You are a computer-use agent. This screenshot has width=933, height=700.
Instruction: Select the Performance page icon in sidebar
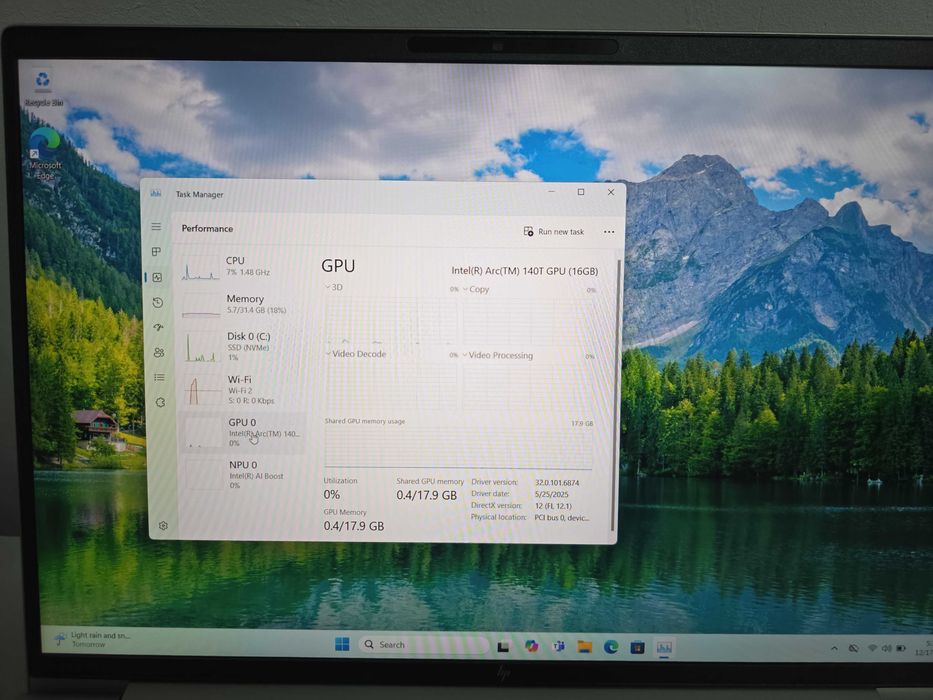pyautogui.click(x=158, y=277)
